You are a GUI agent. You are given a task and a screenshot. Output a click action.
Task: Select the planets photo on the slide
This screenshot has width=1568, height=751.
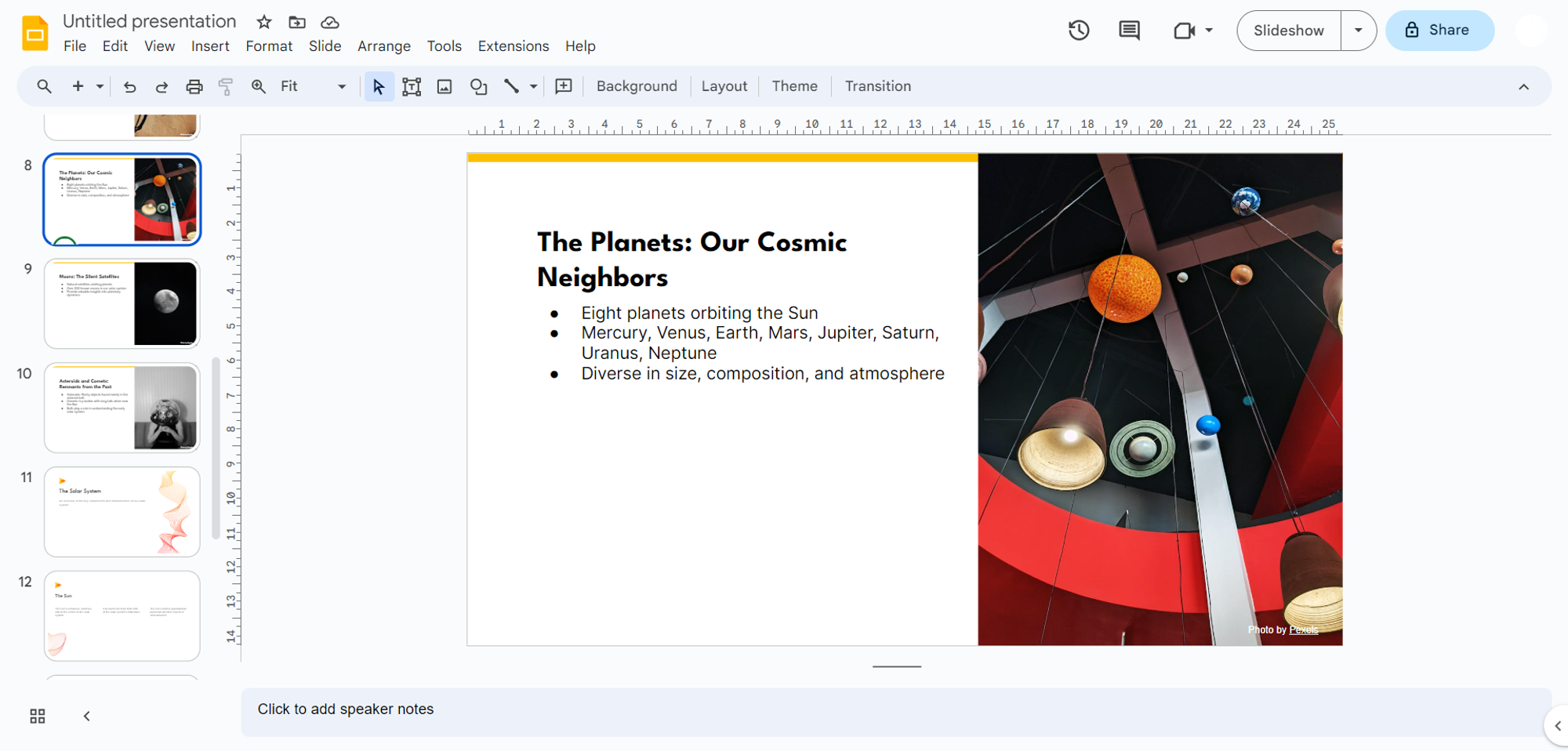click(x=1160, y=400)
